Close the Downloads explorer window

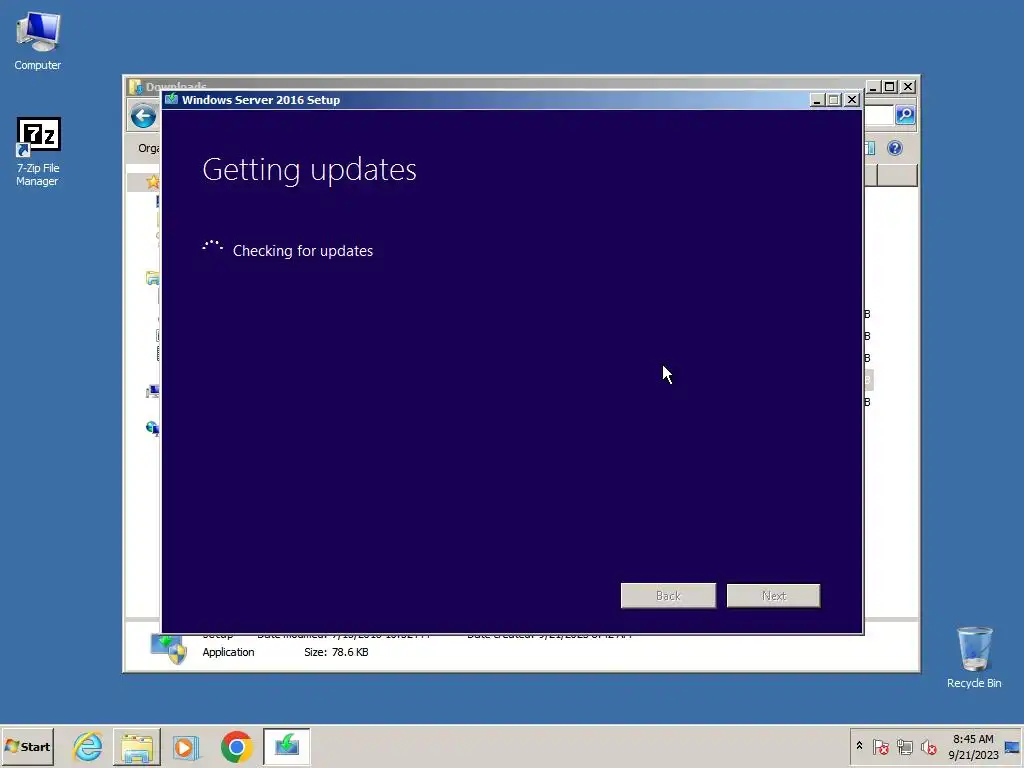click(x=908, y=87)
